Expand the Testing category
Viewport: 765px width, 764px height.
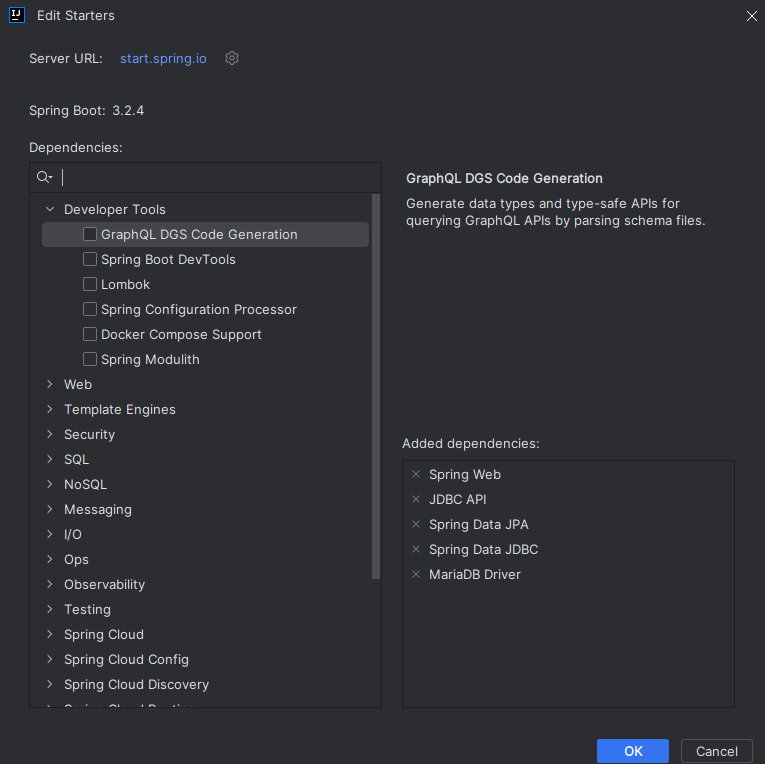[50, 609]
